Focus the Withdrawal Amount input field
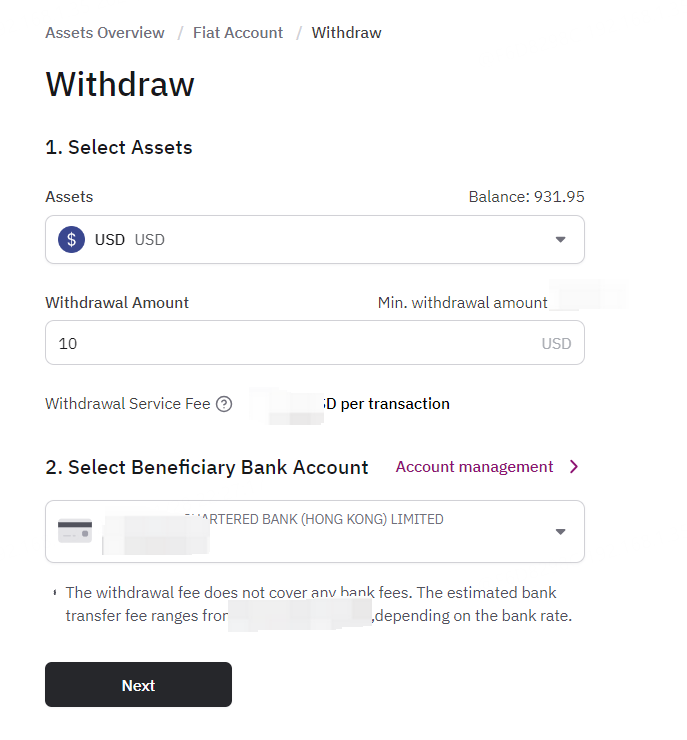 [x=315, y=343]
